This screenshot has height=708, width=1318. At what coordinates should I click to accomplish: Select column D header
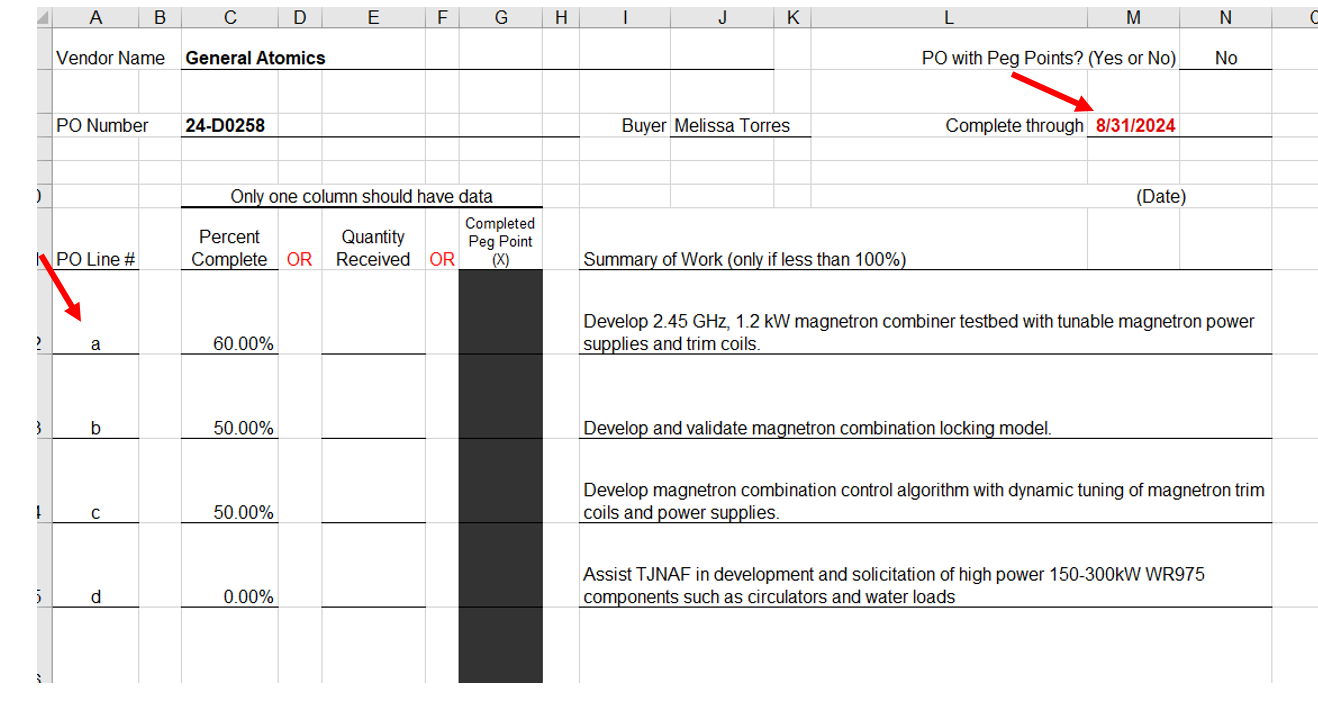coord(300,17)
